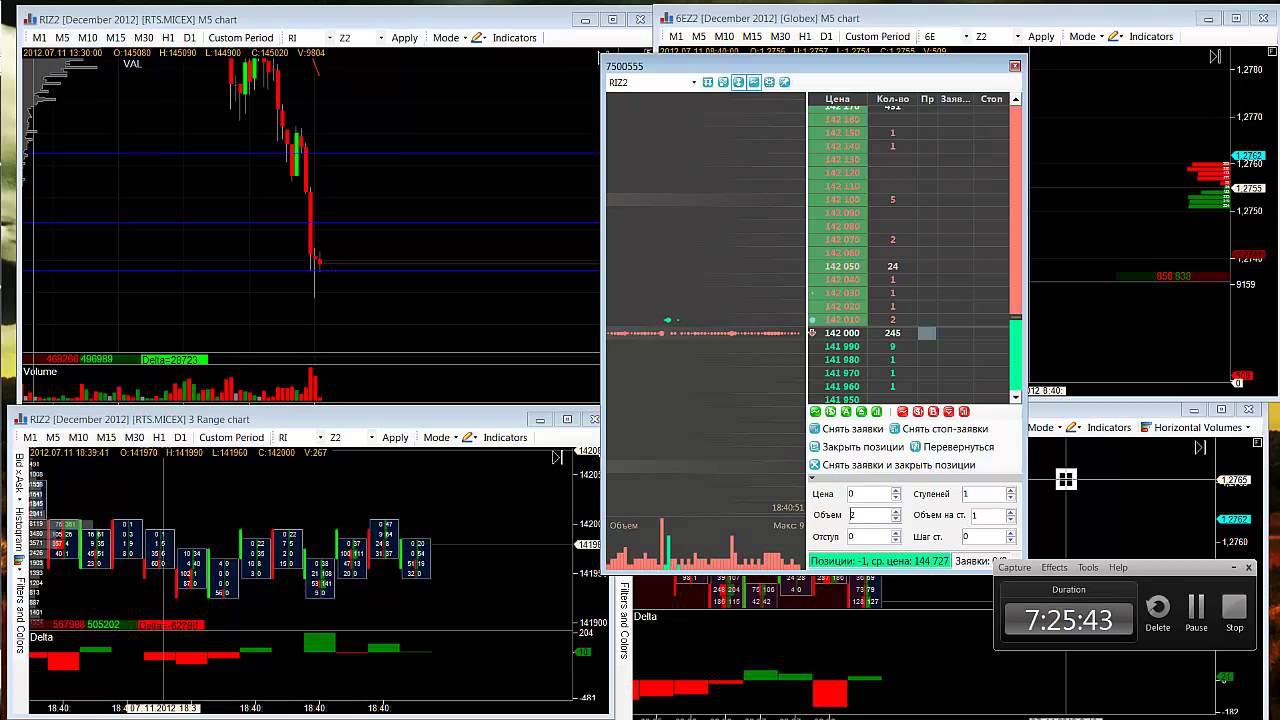This screenshot has width=1280, height=720.
Task: Click scroll-to-end arrow on 6EZ2 chart
Action: click(x=1215, y=57)
